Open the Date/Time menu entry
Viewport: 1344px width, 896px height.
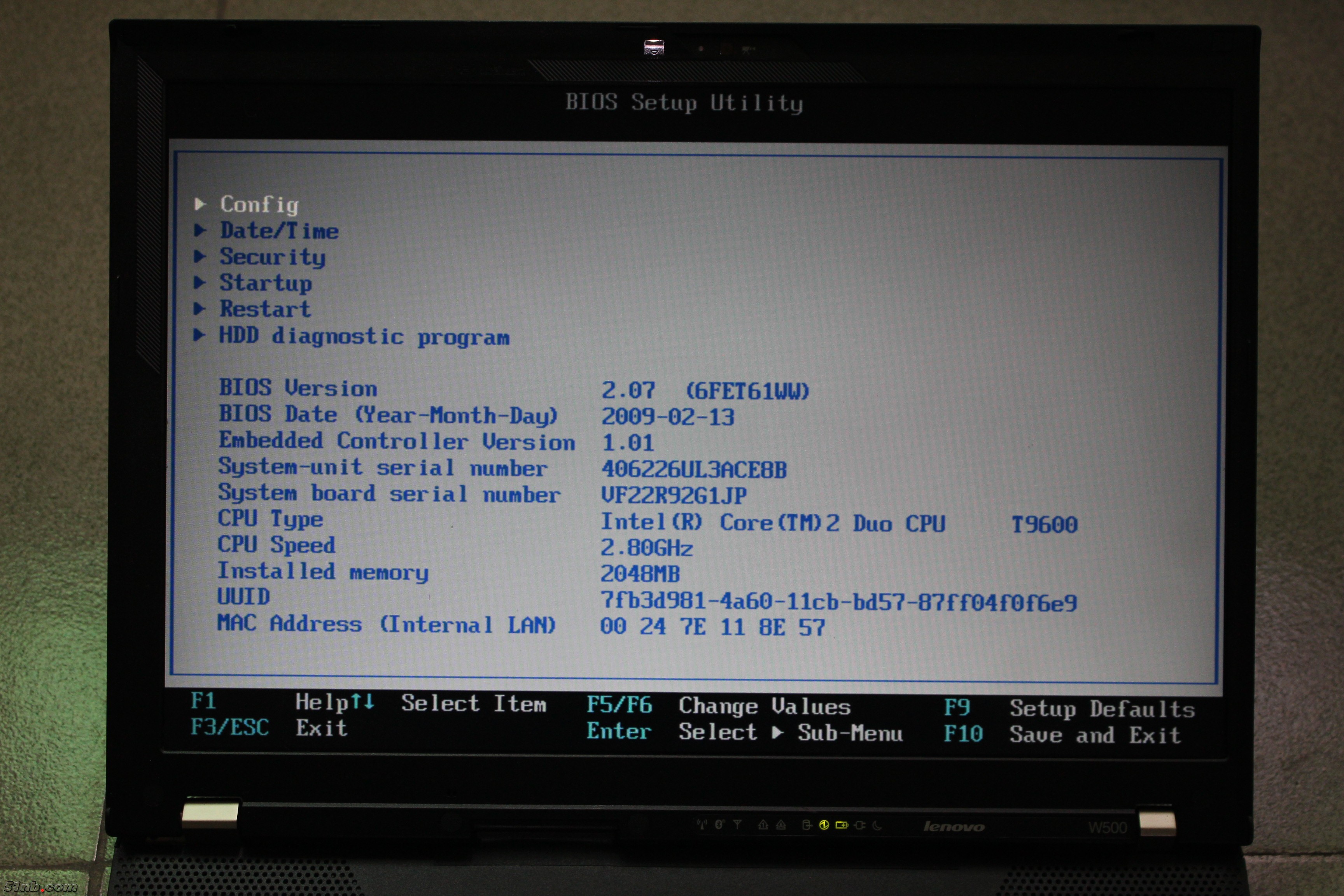tap(279, 231)
